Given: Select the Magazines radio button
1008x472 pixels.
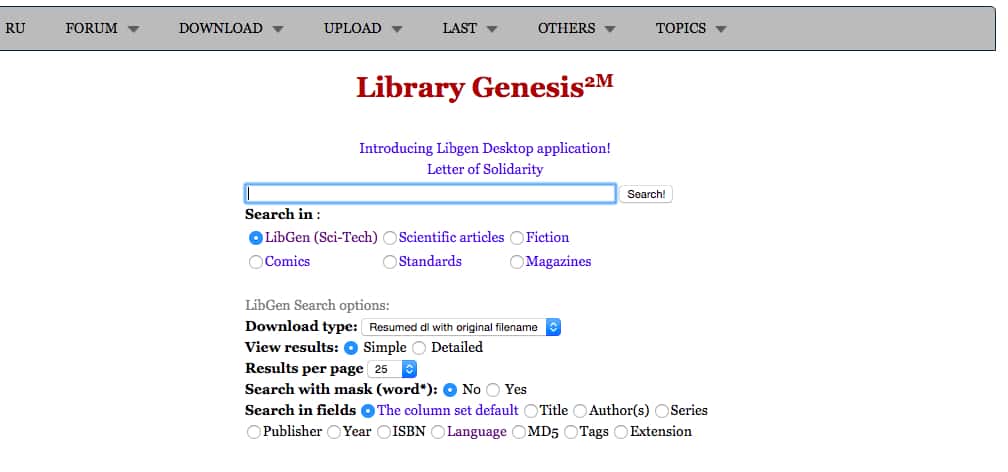Looking at the screenshot, I should [517, 262].
